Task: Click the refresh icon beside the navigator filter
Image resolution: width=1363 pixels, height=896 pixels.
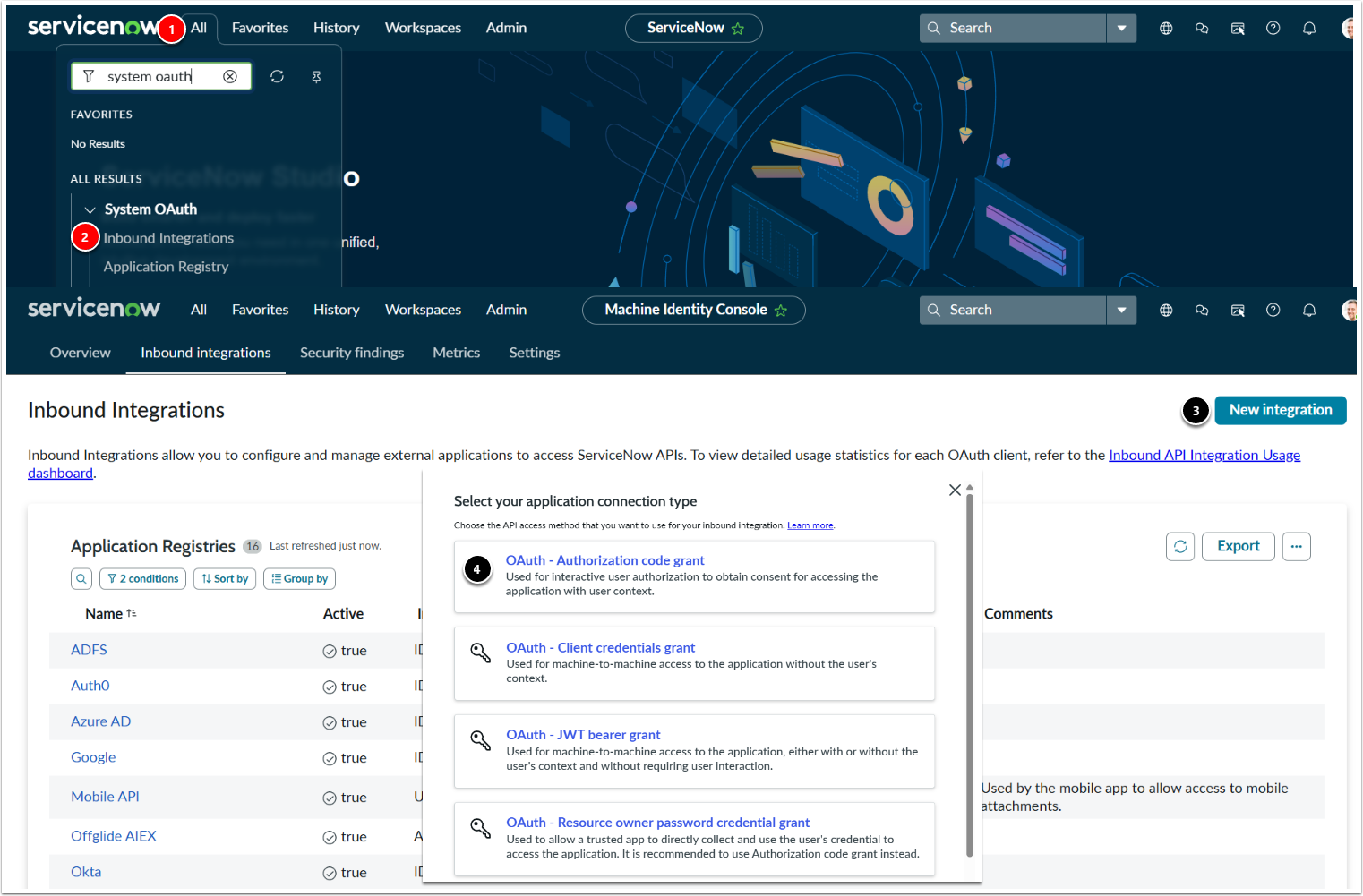Action: click(x=277, y=77)
